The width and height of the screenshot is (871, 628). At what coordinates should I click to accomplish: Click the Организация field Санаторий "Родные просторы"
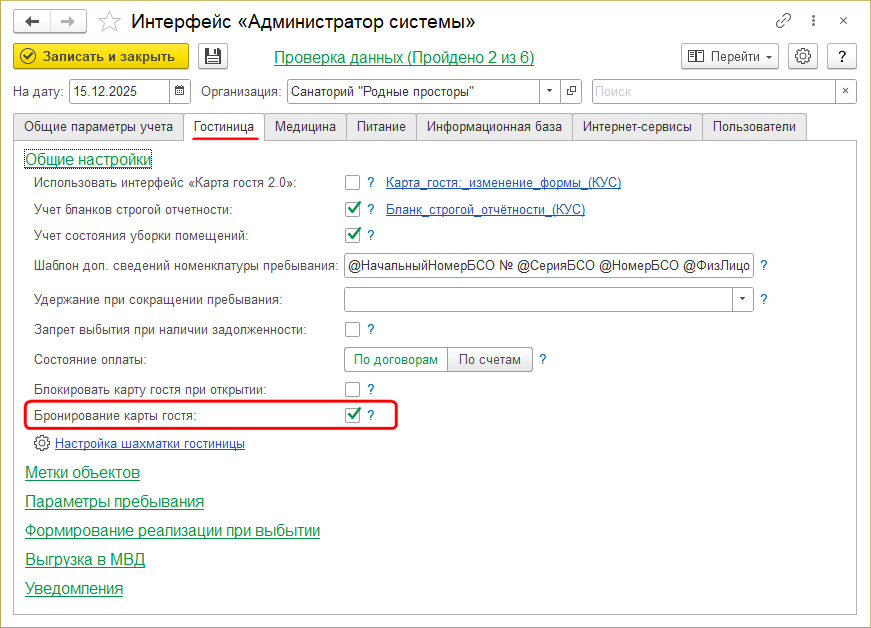tap(414, 92)
